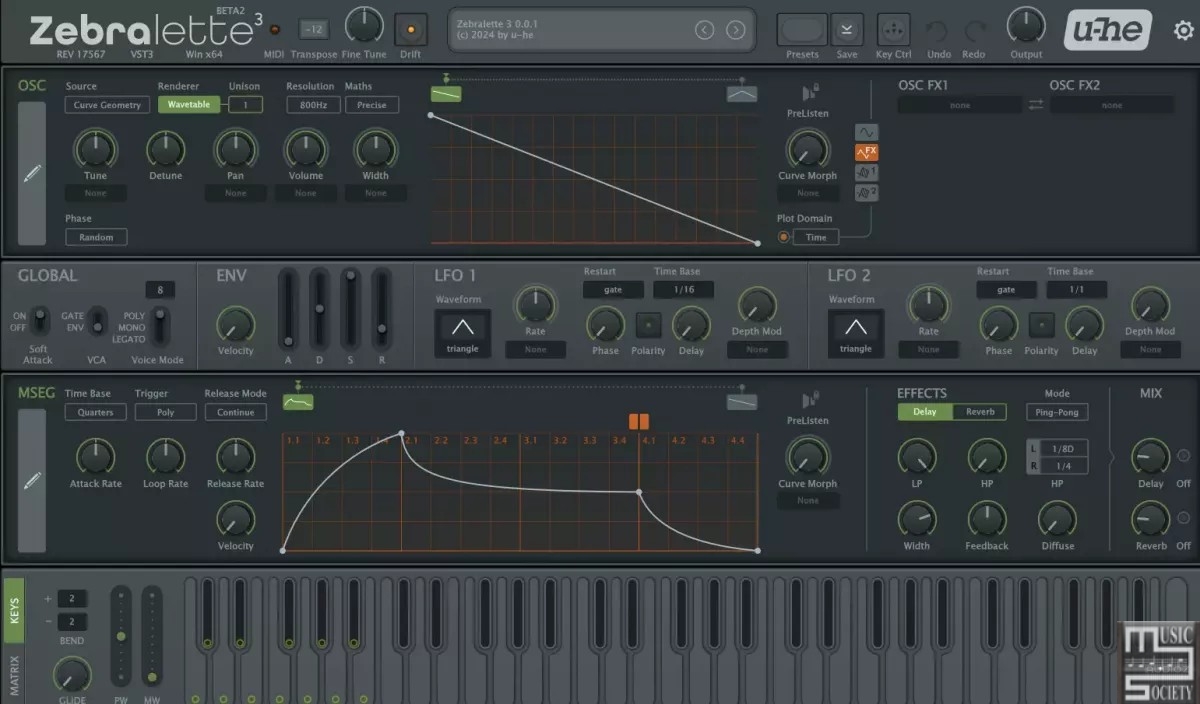The width and height of the screenshot is (1200, 704).
Task: Switch to the Delay effects tab
Action: point(925,412)
